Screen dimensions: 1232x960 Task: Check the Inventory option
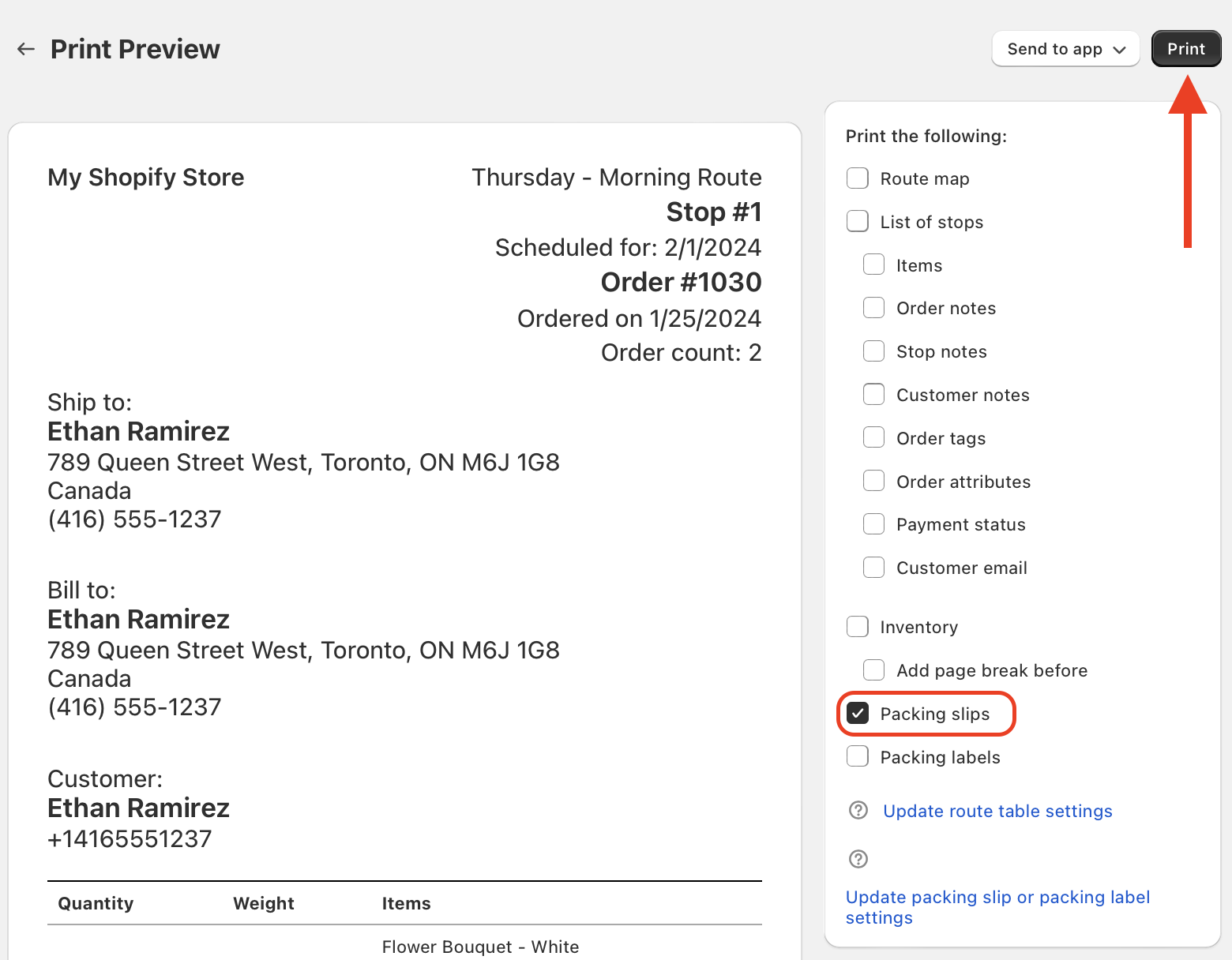[857, 626]
